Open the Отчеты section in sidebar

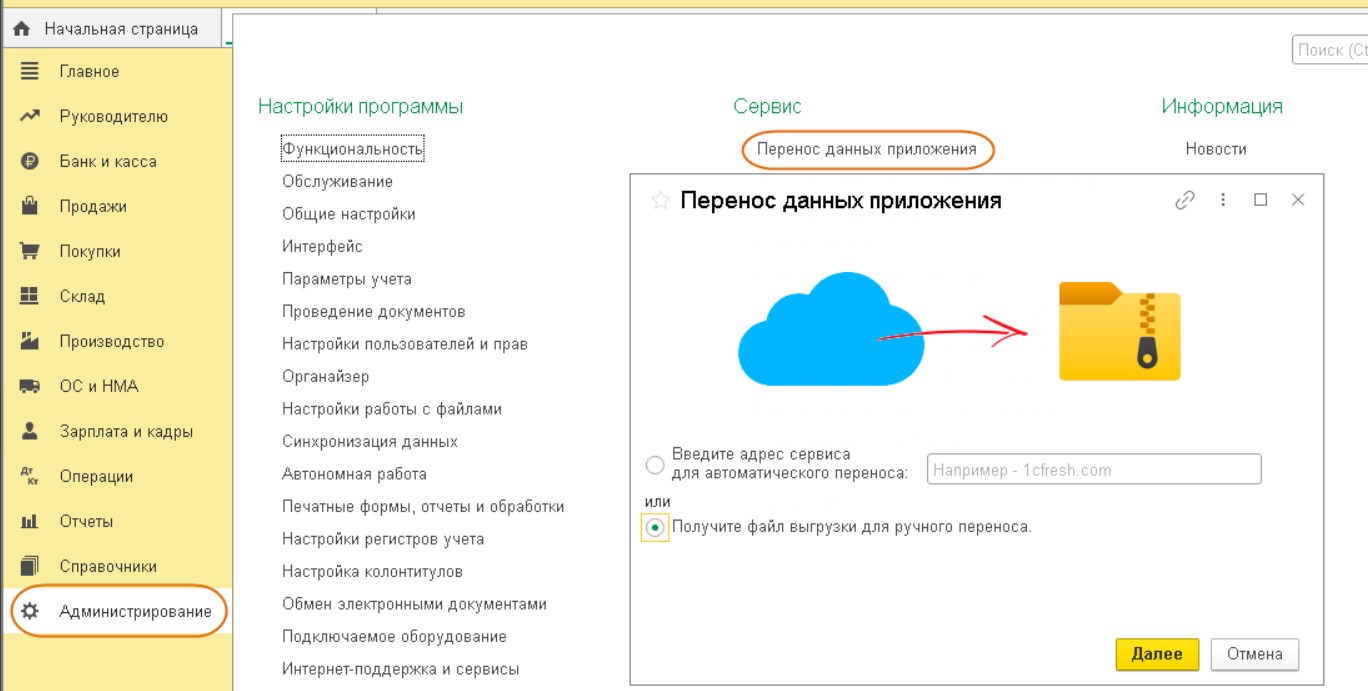(x=86, y=521)
